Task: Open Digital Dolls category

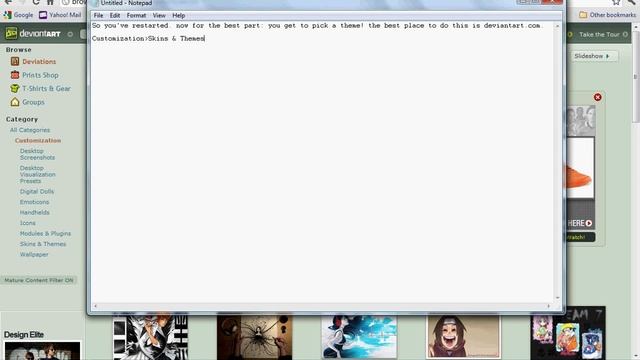Action: tap(37, 191)
